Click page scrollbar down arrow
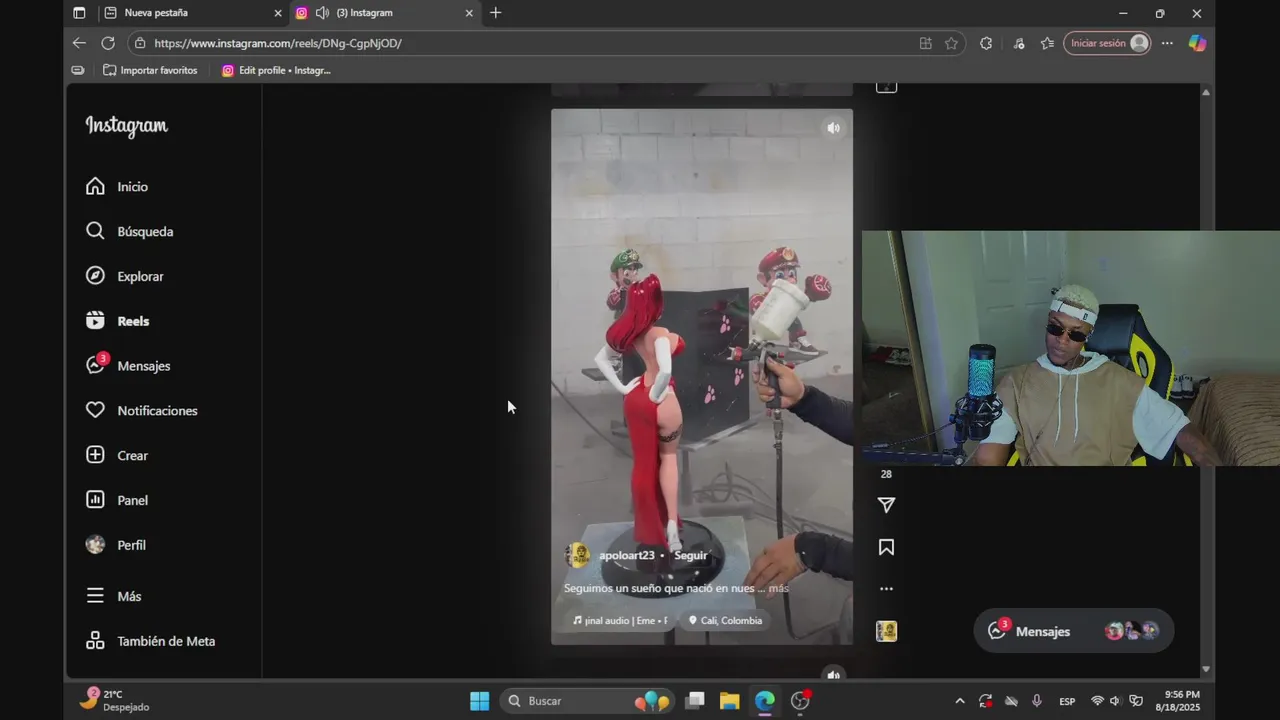Screen dimensions: 1280x720 (1206, 669)
